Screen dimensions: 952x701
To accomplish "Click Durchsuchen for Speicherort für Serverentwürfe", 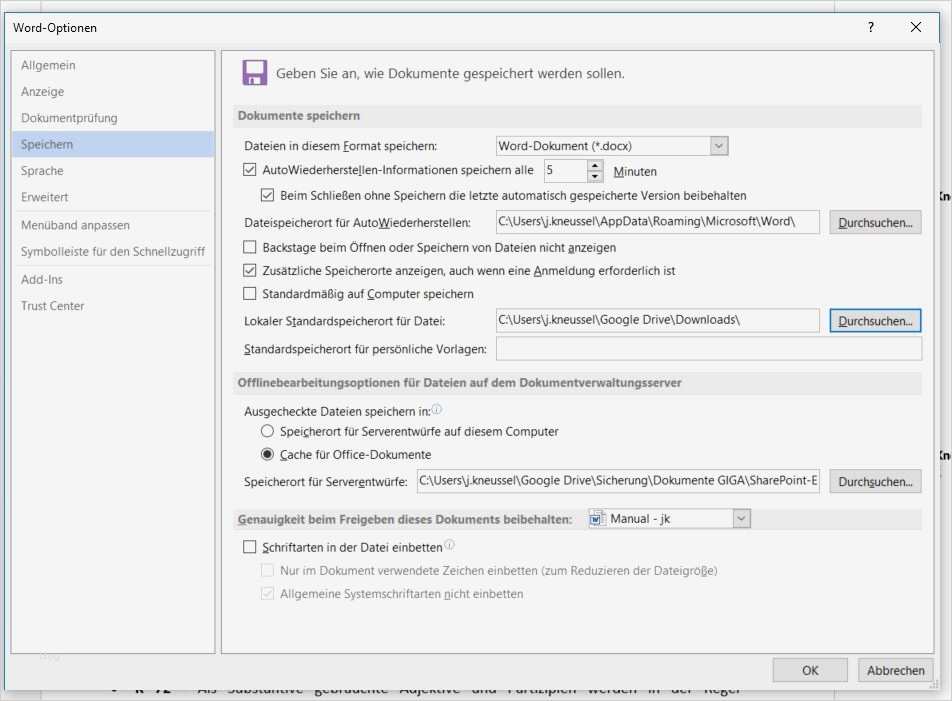I will tap(875, 481).
